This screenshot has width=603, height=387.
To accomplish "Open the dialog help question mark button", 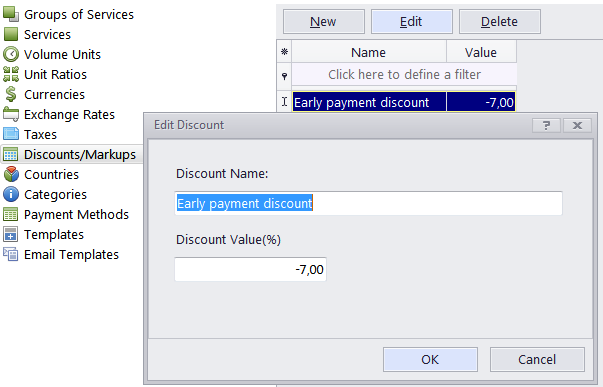I will coord(546,125).
